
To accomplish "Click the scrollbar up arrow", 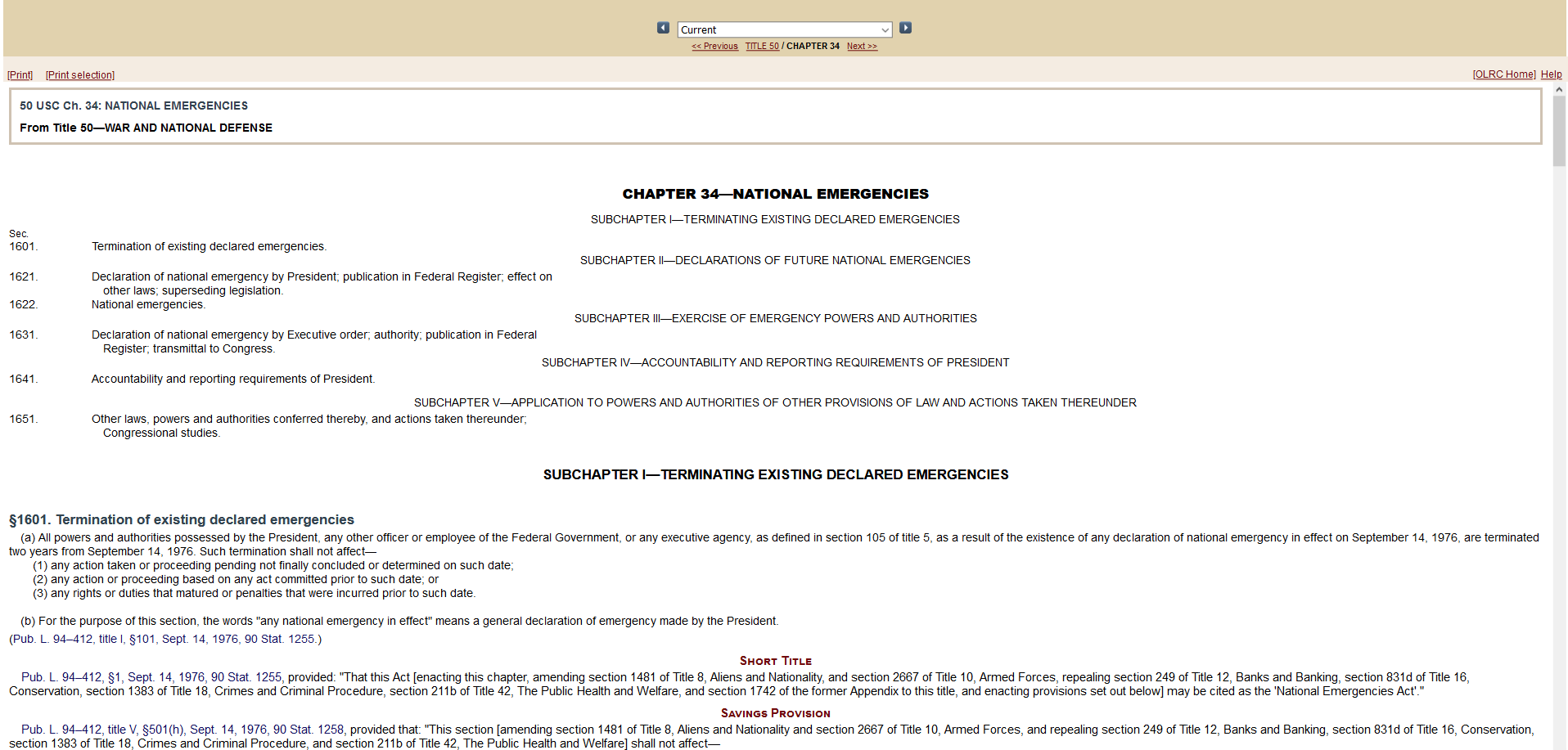I will click(x=1559, y=89).
